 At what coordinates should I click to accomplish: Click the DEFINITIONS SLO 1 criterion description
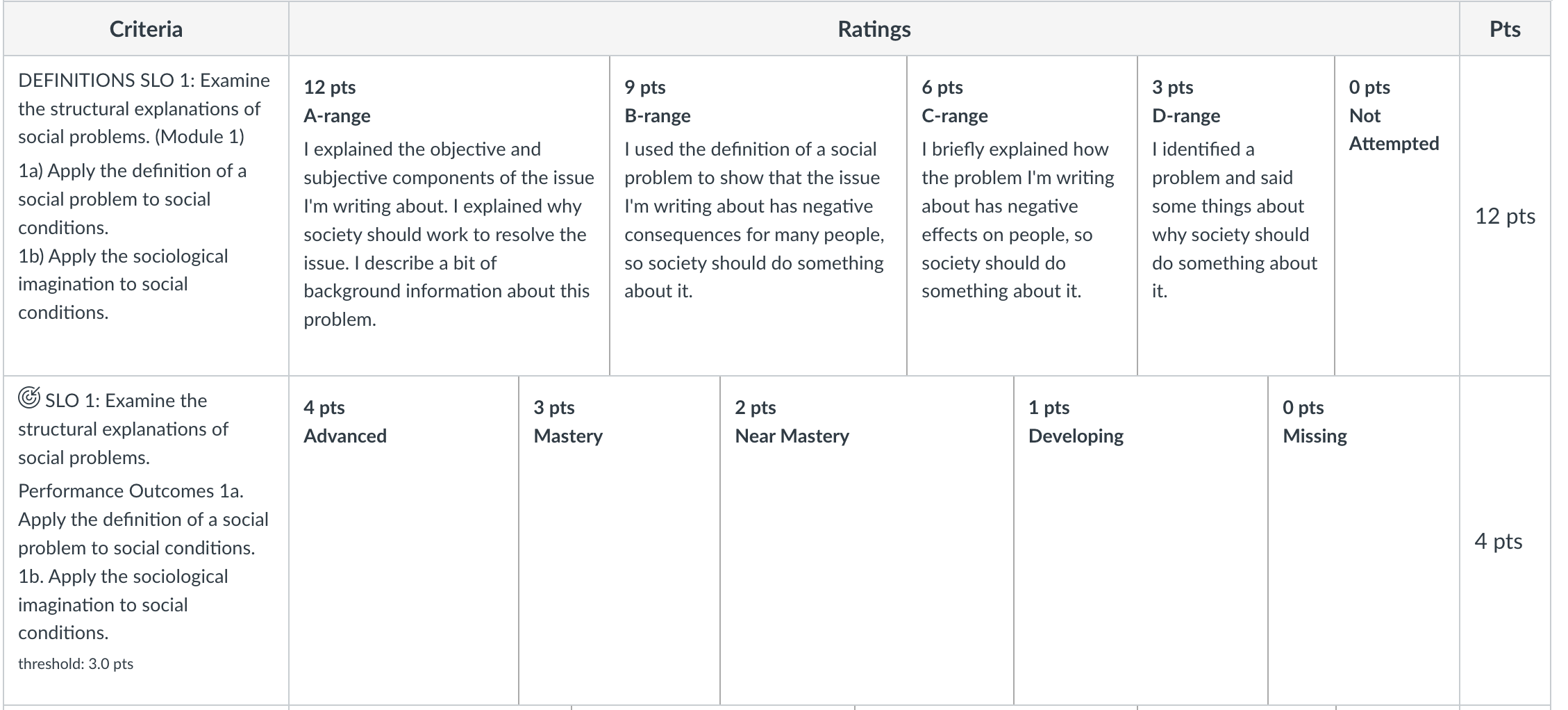144,108
